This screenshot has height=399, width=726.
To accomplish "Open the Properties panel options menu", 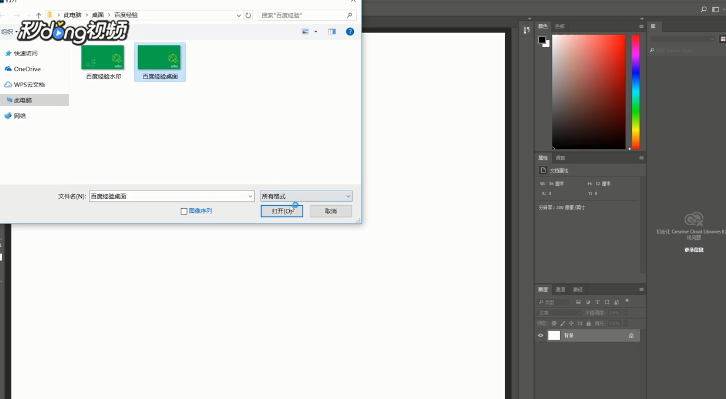I will [641, 158].
